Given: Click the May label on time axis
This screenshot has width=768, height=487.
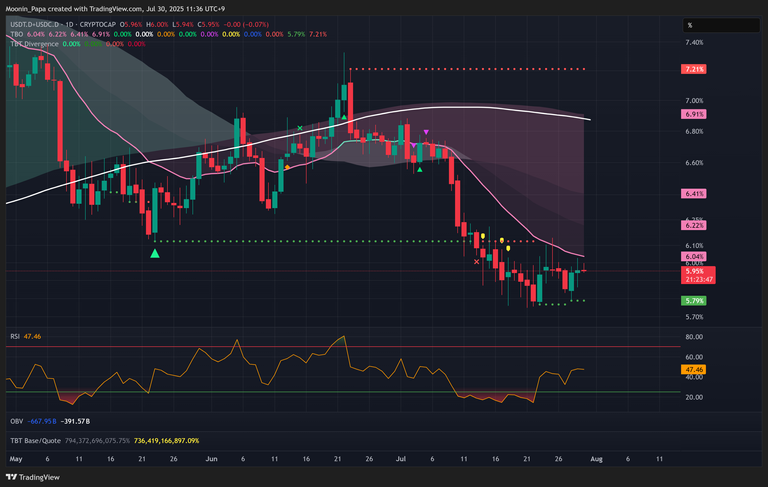Looking at the screenshot, I should pos(16,459).
